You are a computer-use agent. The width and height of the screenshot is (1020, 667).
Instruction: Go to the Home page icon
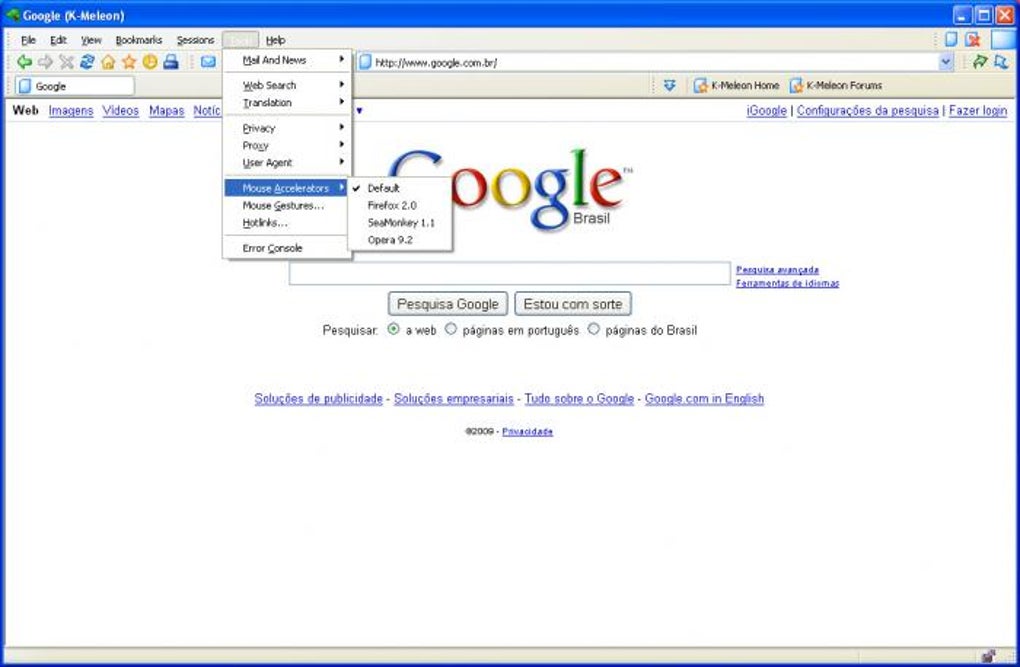coord(108,62)
